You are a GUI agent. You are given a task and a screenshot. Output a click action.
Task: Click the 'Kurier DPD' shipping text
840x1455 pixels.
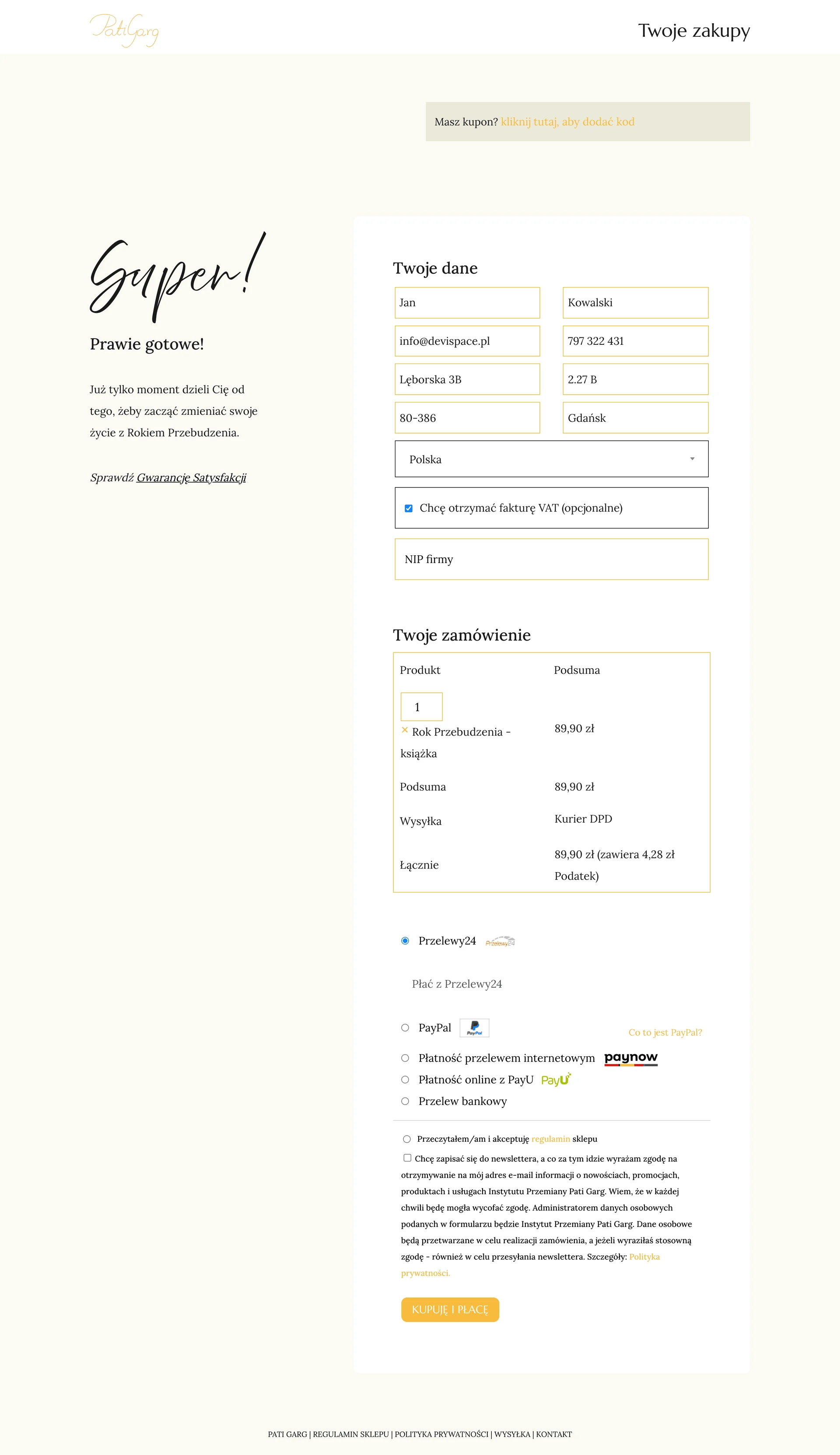pos(583,819)
